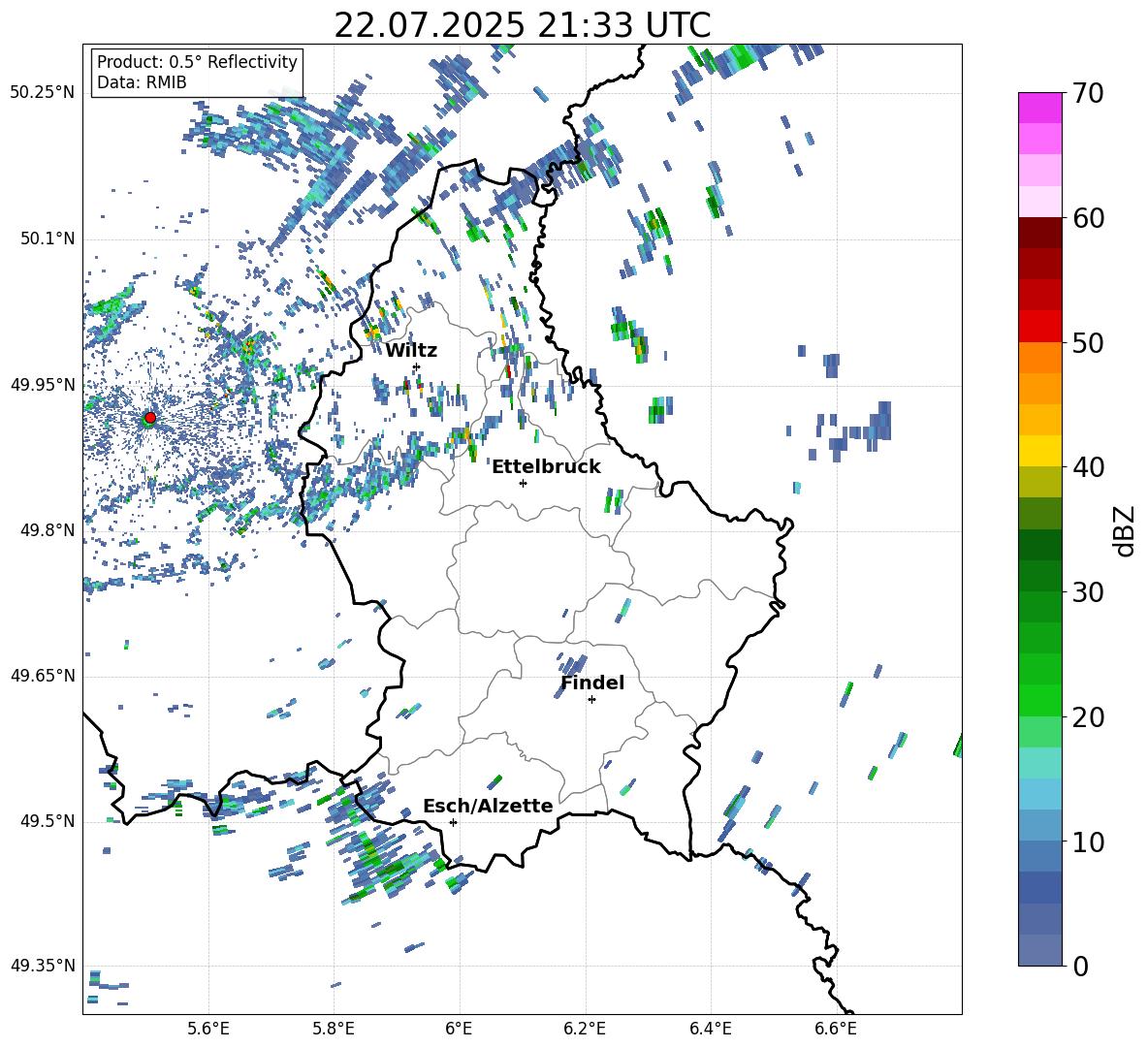Click the yellow colorbar segment at 40 dBZ
The width and height of the screenshot is (1148, 1048).
(x=1039, y=451)
